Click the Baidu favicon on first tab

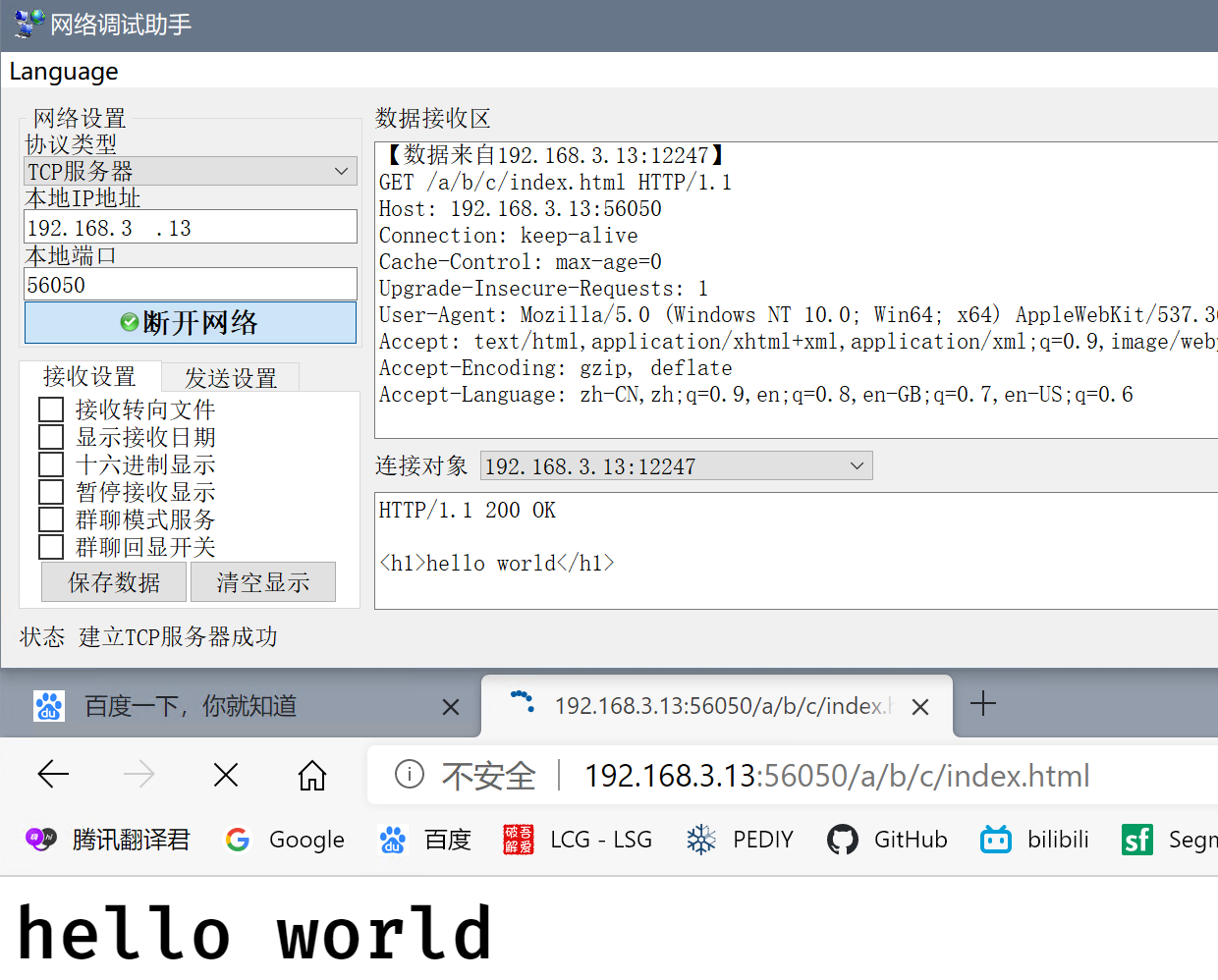pos(49,706)
